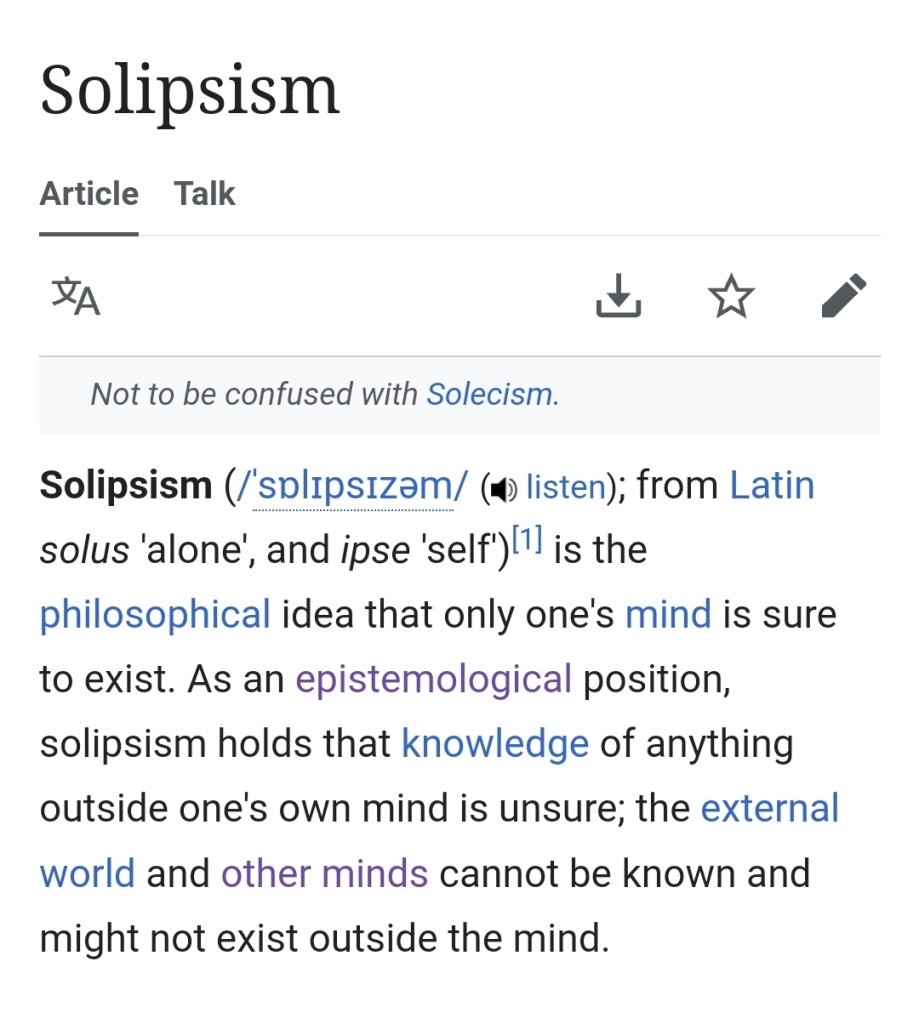Follow the external world link
The width and height of the screenshot is (919, 1024).
tap(769, 808)
